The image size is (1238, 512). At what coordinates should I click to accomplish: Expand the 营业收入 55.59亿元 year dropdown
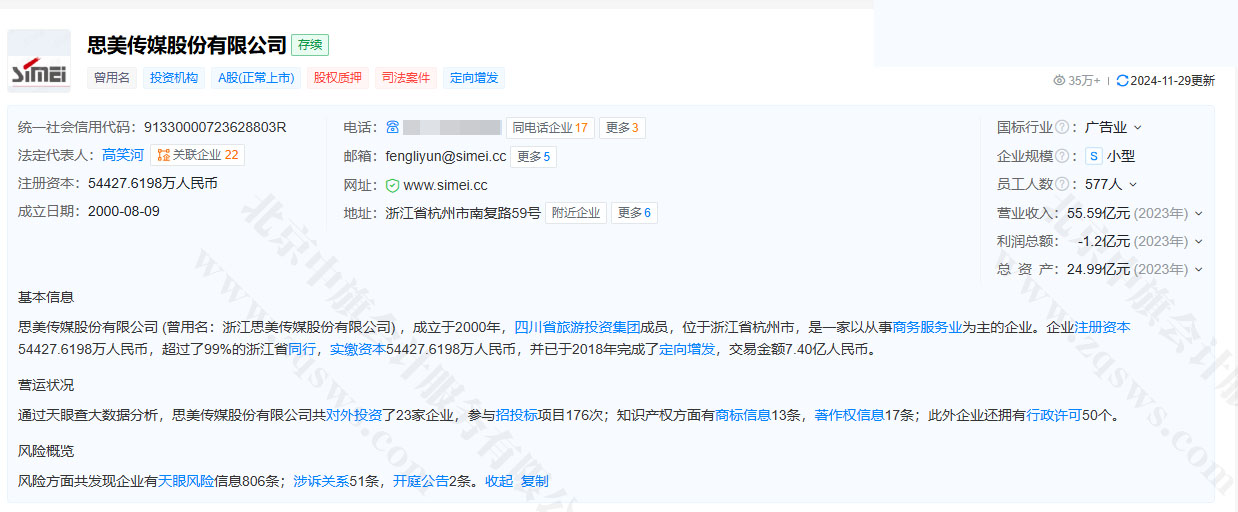[1199, 213]
